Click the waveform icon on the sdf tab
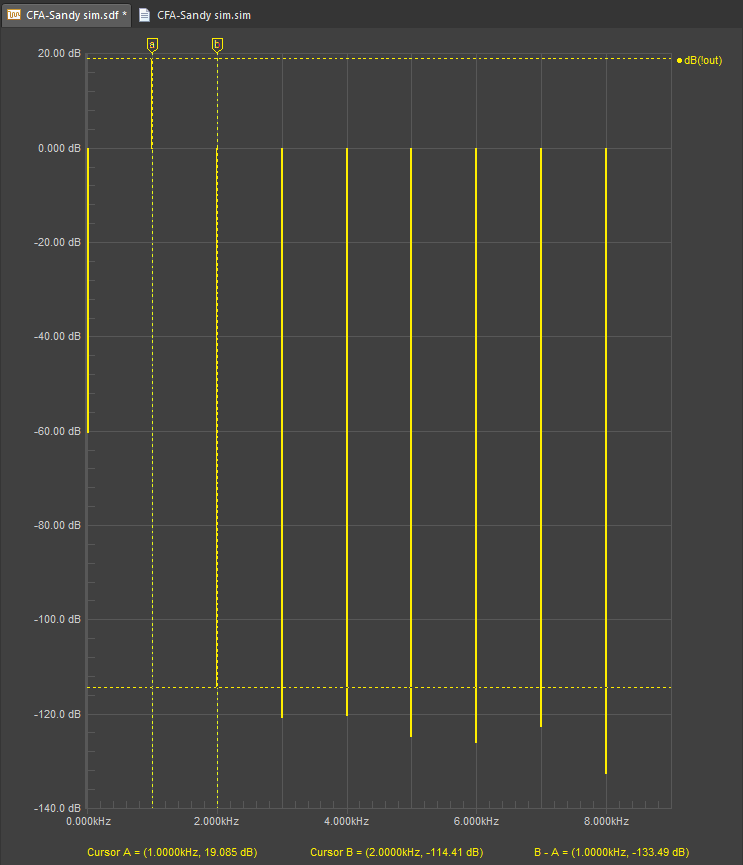Screen dimensions: 743x865 click(x=14, y=15)
